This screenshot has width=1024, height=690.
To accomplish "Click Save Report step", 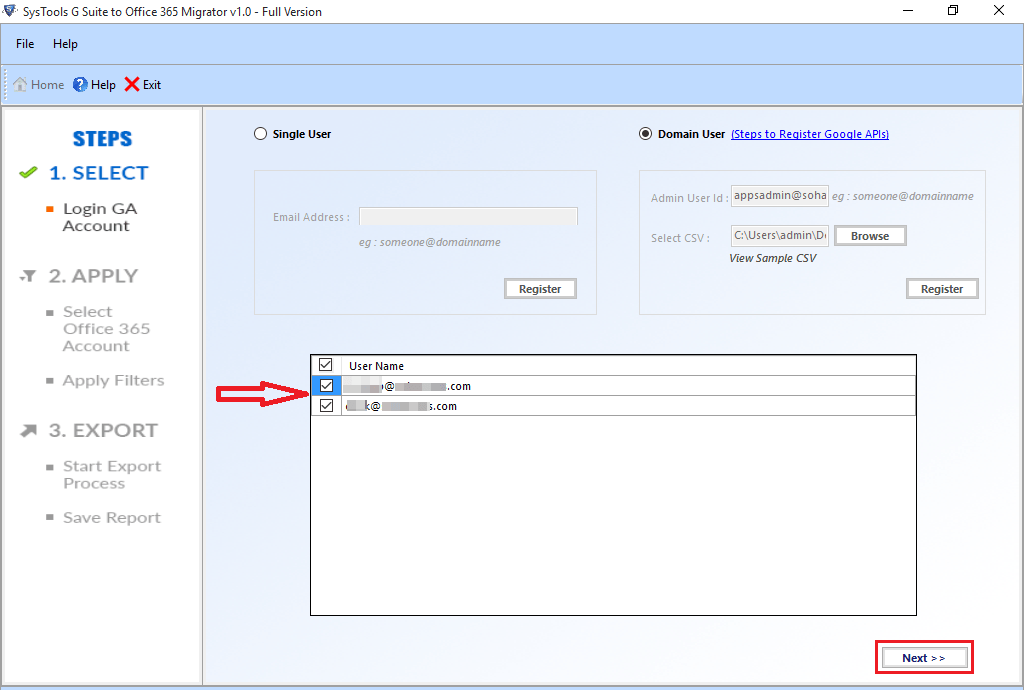I will tap(112, 518).
